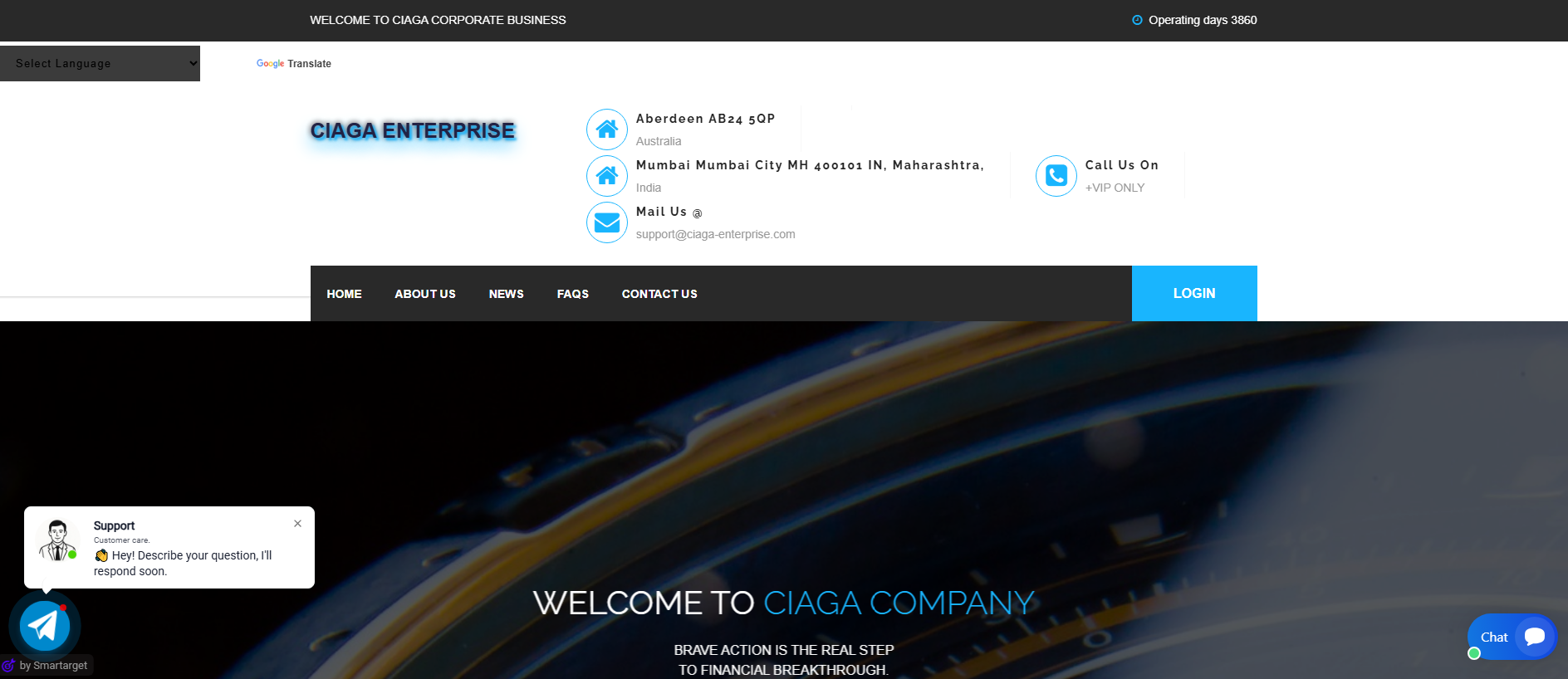Click the 'Mail Us @' label
The image size is (1568, 679).
[669, 212]
